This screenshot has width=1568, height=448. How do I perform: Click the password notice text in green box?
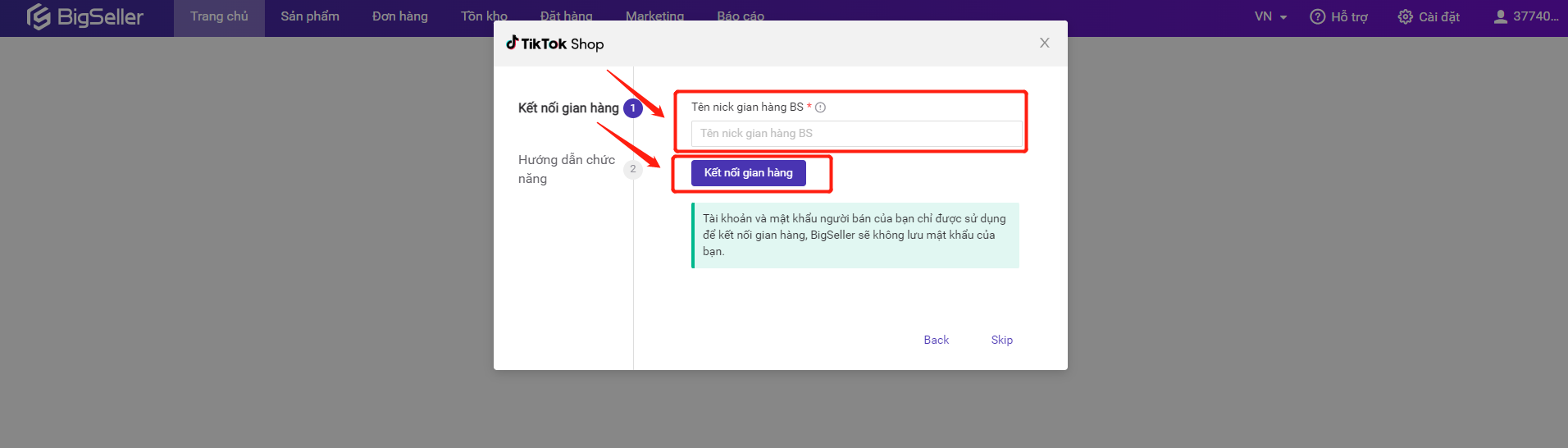[x=855, y=235]
